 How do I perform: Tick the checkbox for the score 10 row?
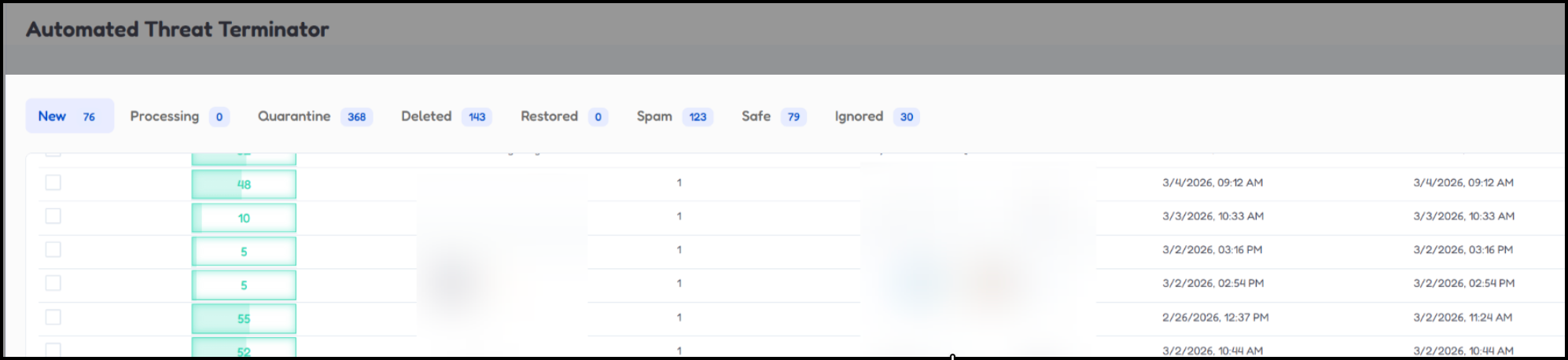53,216
